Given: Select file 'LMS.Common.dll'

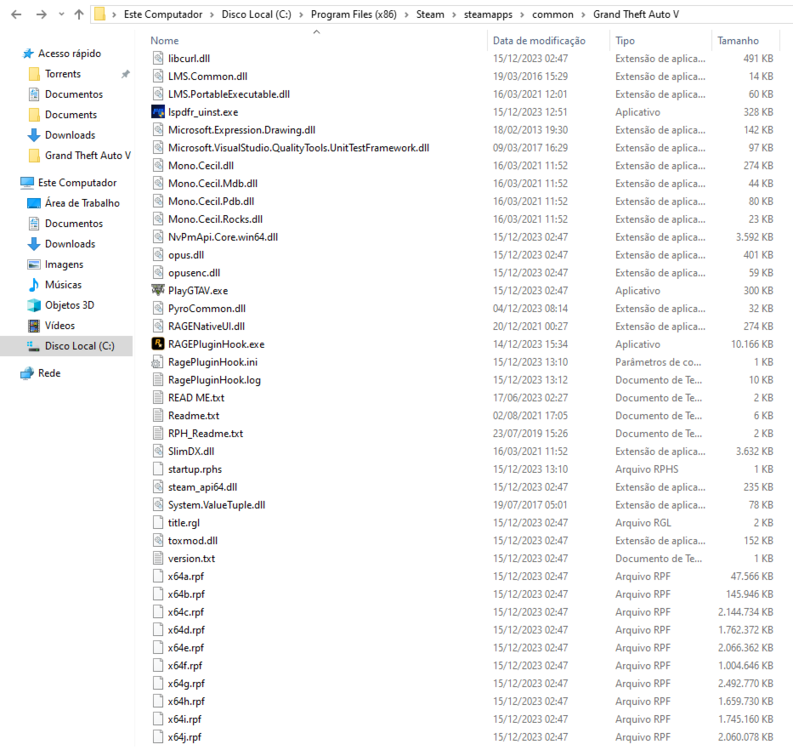Looking at the screenshot, I should (x=208, y=76).
